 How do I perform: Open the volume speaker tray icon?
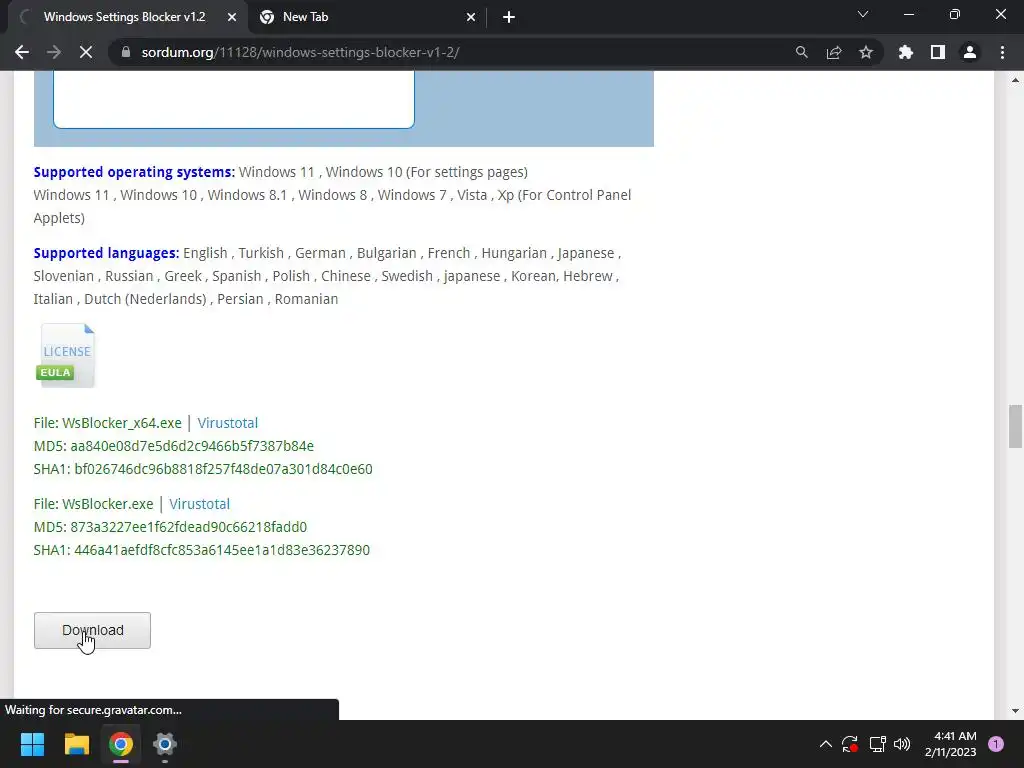tap(902, 744)
